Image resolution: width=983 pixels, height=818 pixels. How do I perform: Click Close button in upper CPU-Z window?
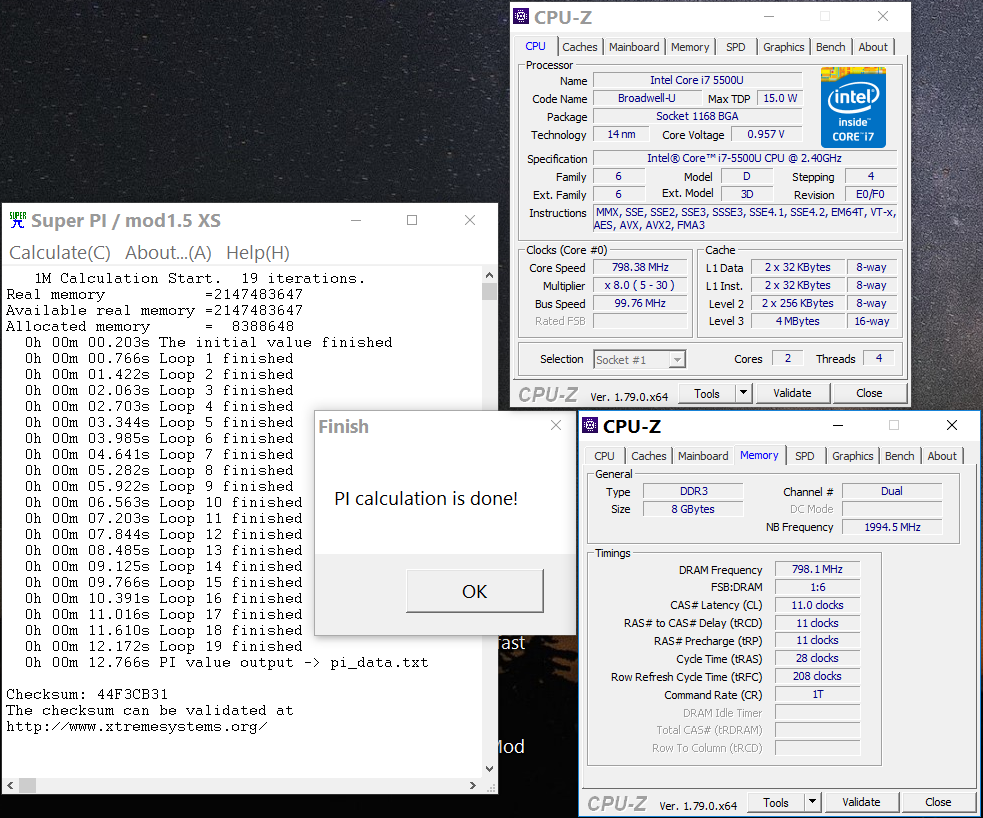point(869,394)
